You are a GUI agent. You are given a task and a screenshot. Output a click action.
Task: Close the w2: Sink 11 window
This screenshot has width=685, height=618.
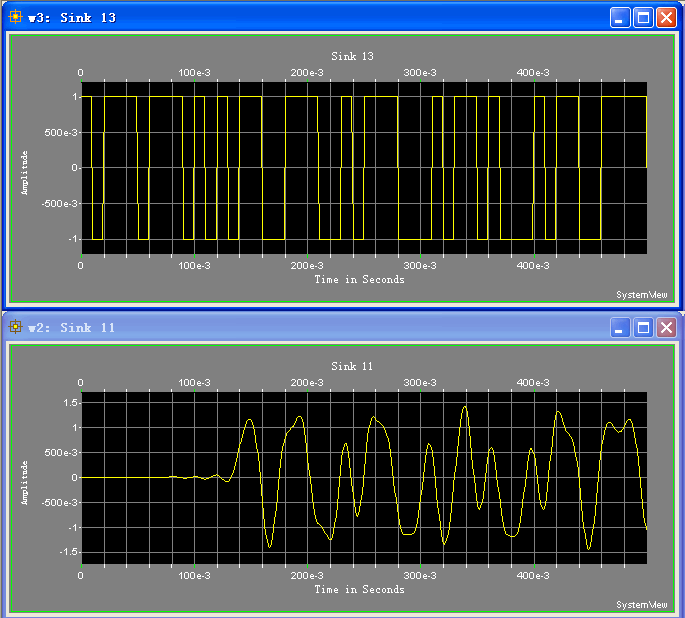pos(667,328)
